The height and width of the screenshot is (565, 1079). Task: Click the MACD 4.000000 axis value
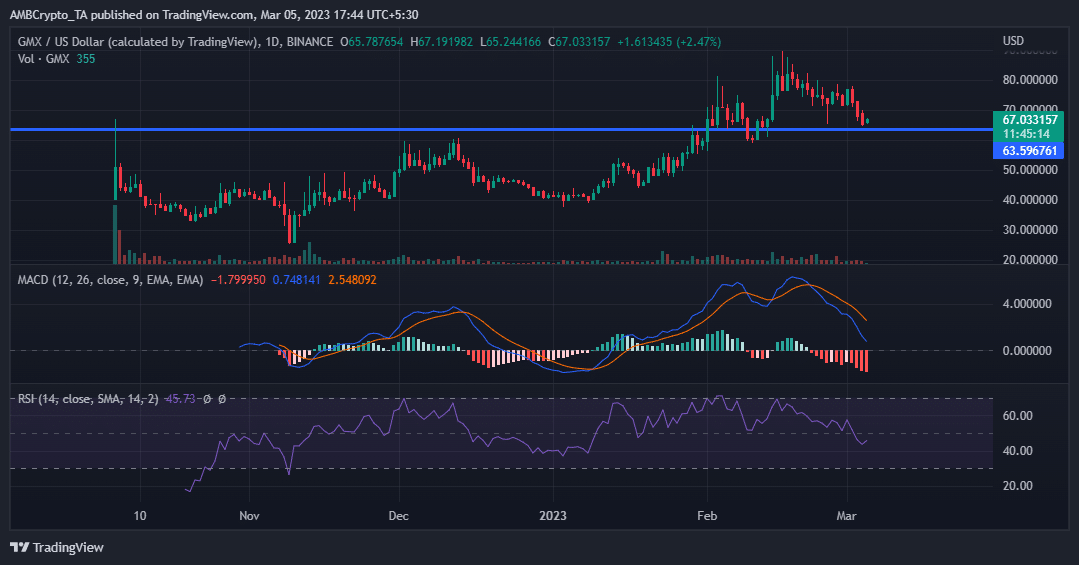pyautogui.click(x=1026, y=303)
